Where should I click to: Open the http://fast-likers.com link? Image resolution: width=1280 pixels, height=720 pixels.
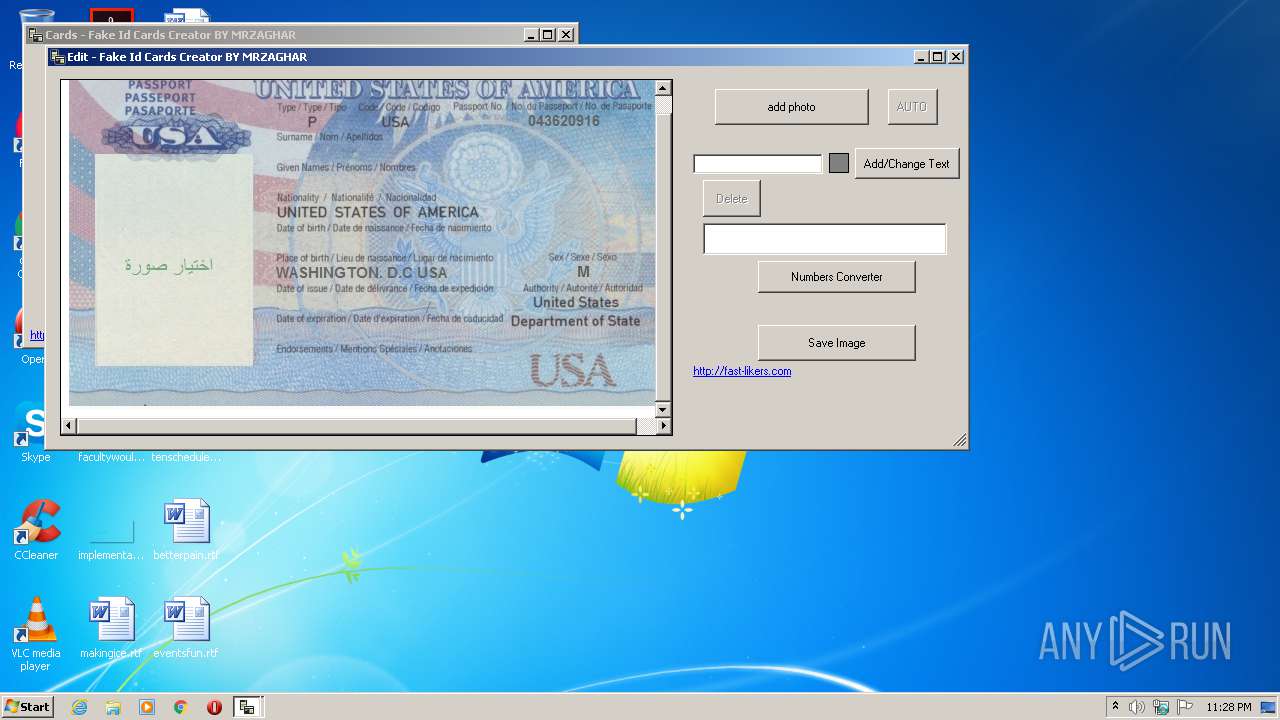742,371
